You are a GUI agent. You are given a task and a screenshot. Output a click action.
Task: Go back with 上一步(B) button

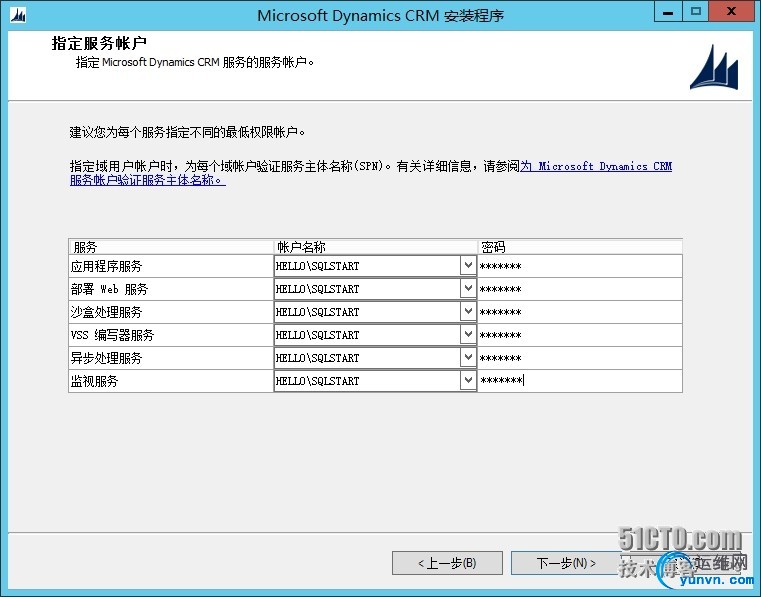pos(447,563)
